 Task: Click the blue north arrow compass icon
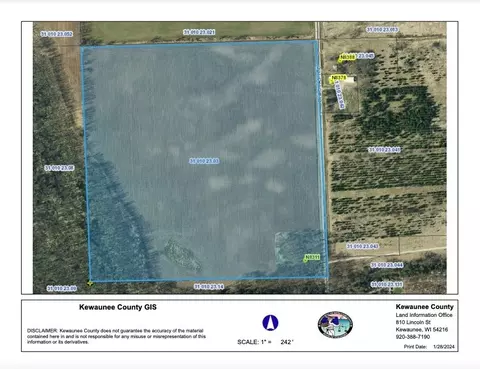tap(270, 323)
